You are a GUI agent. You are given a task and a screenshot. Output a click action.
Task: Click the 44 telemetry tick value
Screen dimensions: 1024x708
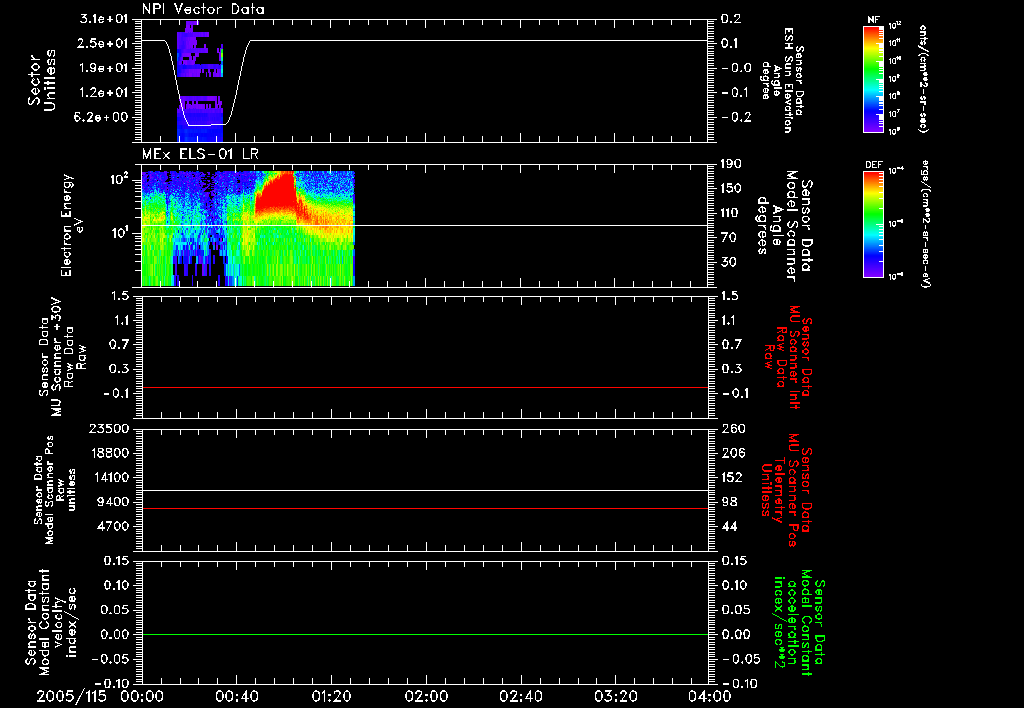729,526
